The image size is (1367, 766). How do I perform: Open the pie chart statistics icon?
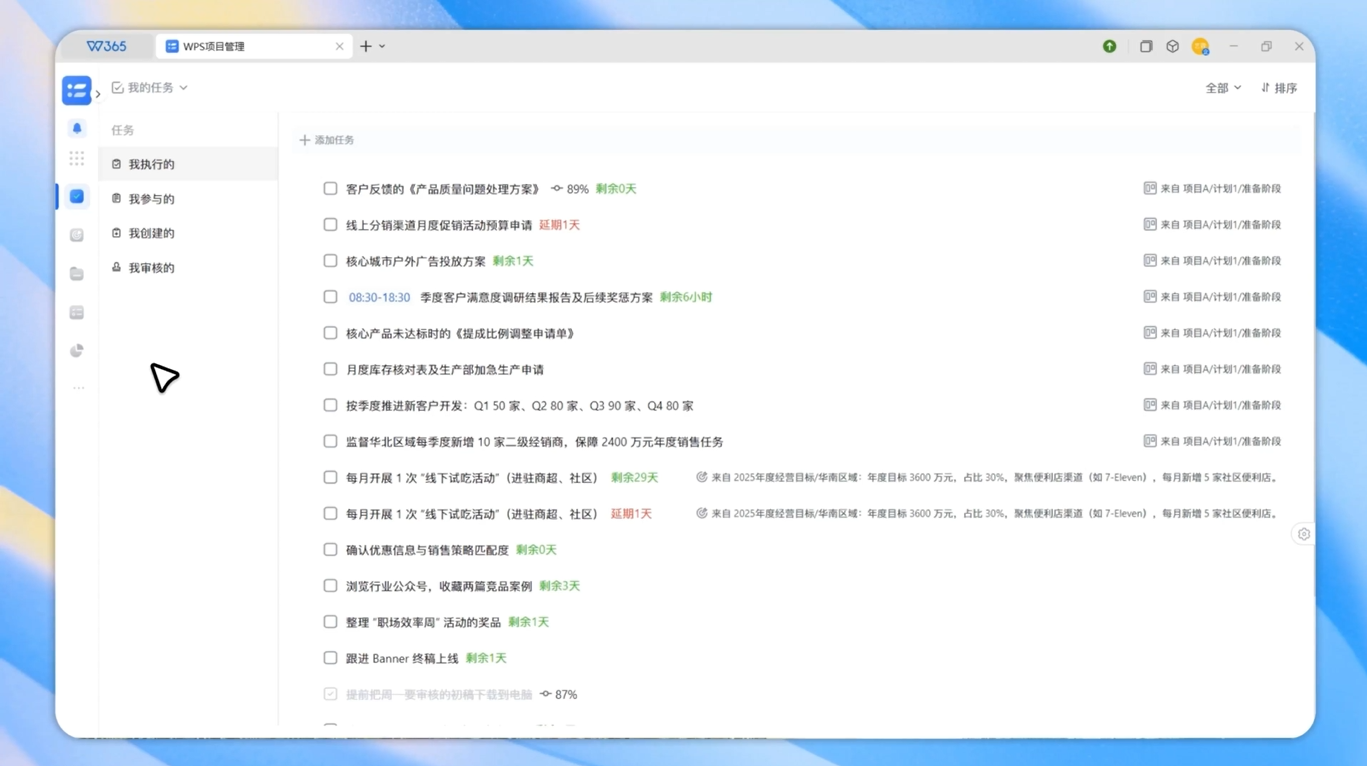coord(77,351)
